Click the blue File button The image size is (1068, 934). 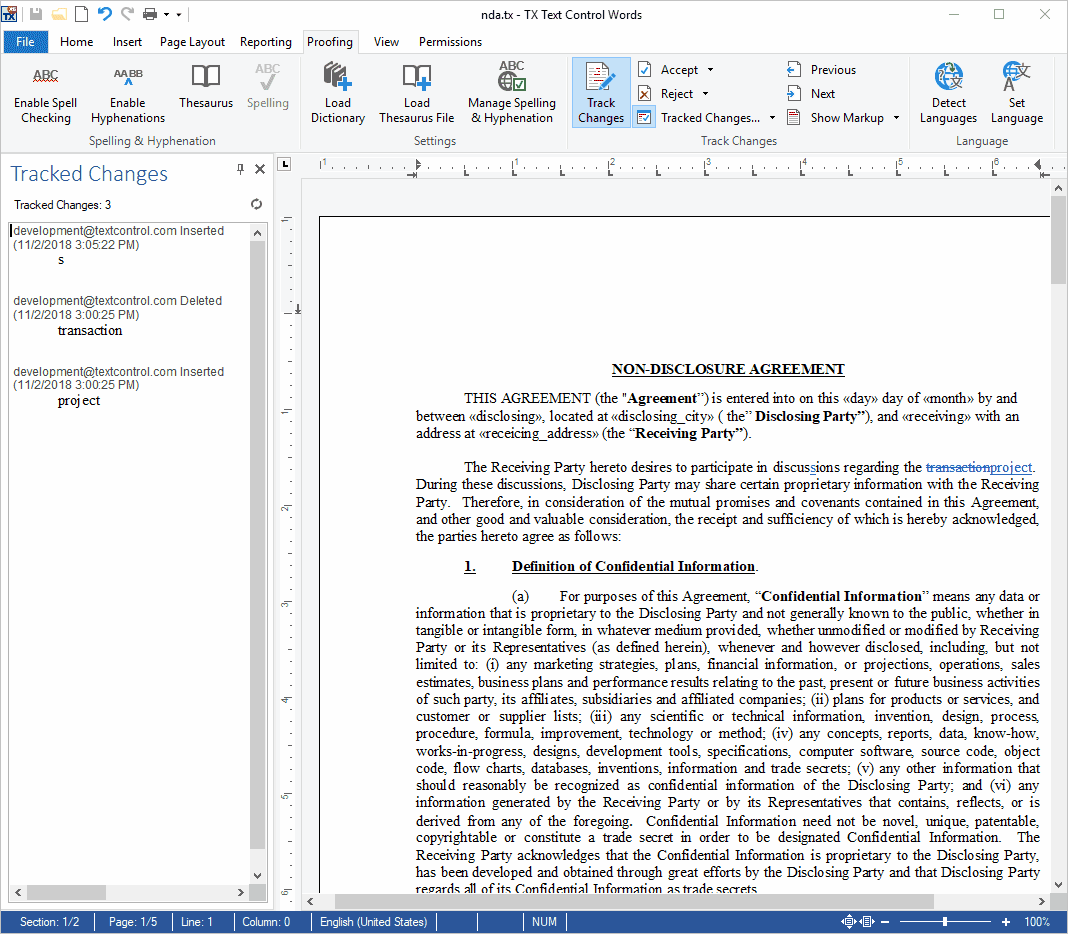(x=25, y=42)
